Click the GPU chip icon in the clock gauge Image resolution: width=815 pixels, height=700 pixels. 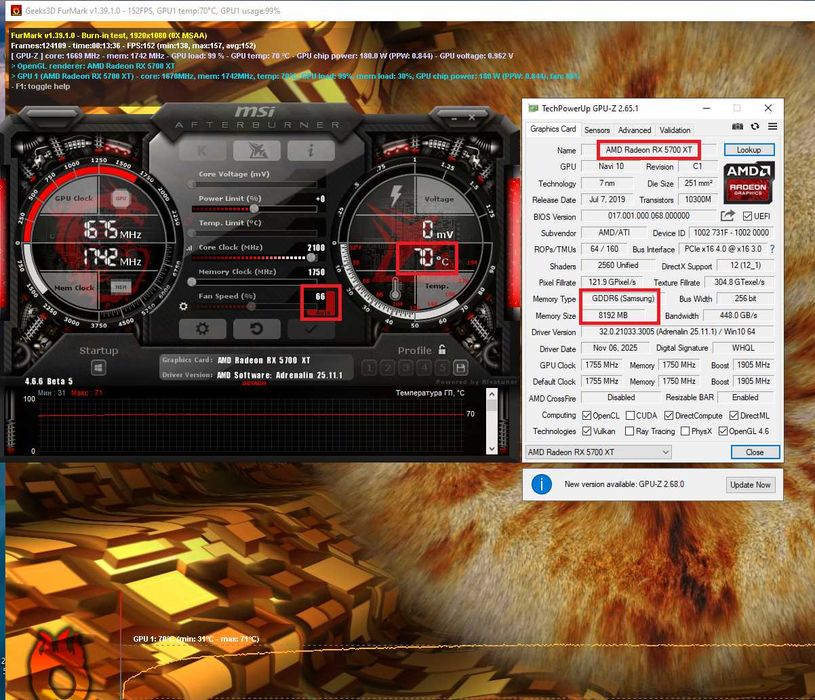pyautogui.click(x=121, y=199)
